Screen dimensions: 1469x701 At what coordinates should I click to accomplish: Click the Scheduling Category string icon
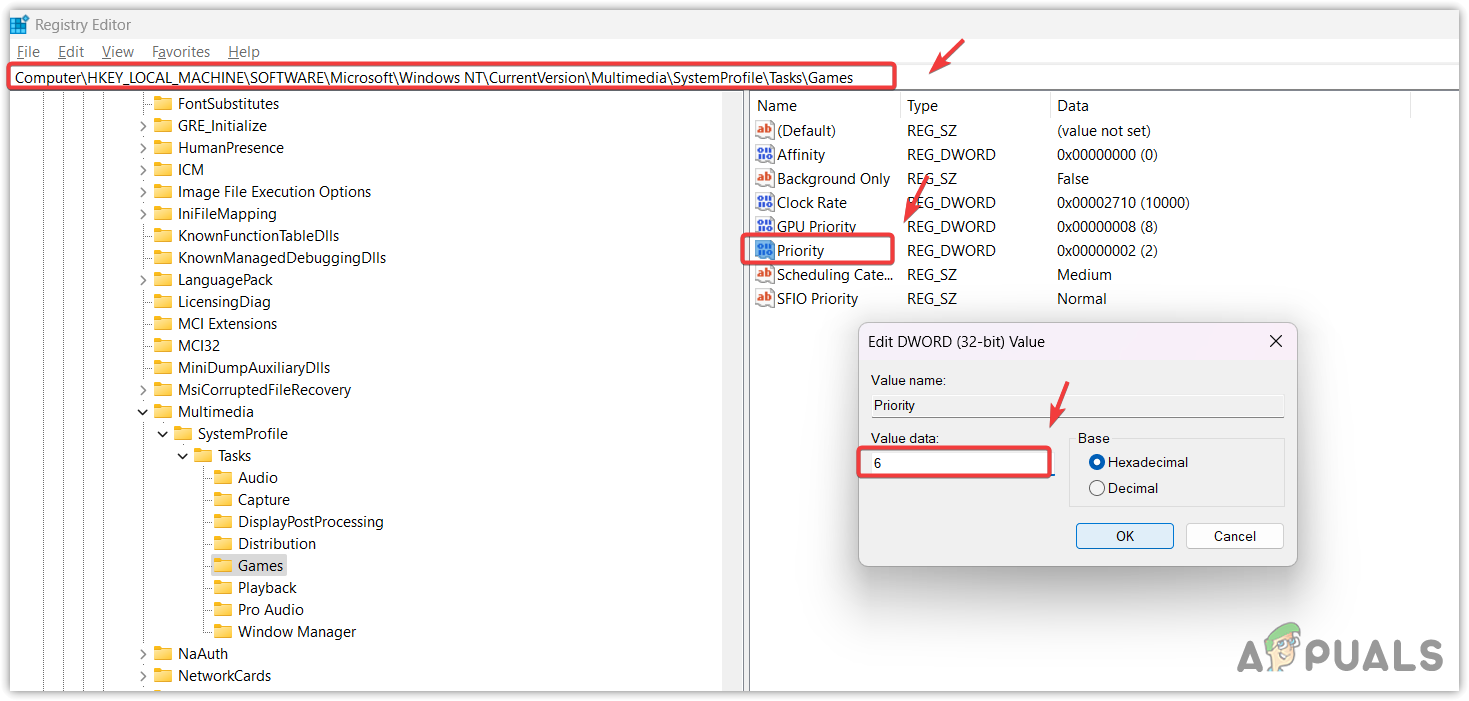pos(765,274)
